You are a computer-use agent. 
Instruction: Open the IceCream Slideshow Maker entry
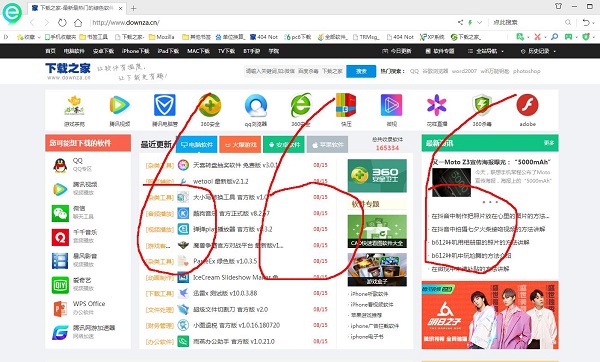(x=235, y=277)
